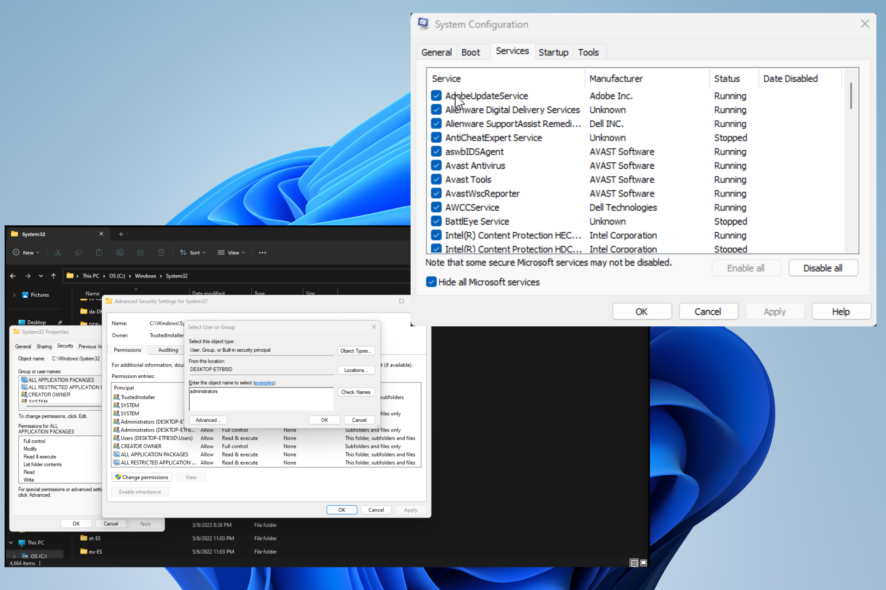Uncheck AWCCService checkbox
The height and width of the screenshot is (590, 886).
pyautogui.click(x=436, y=207)
